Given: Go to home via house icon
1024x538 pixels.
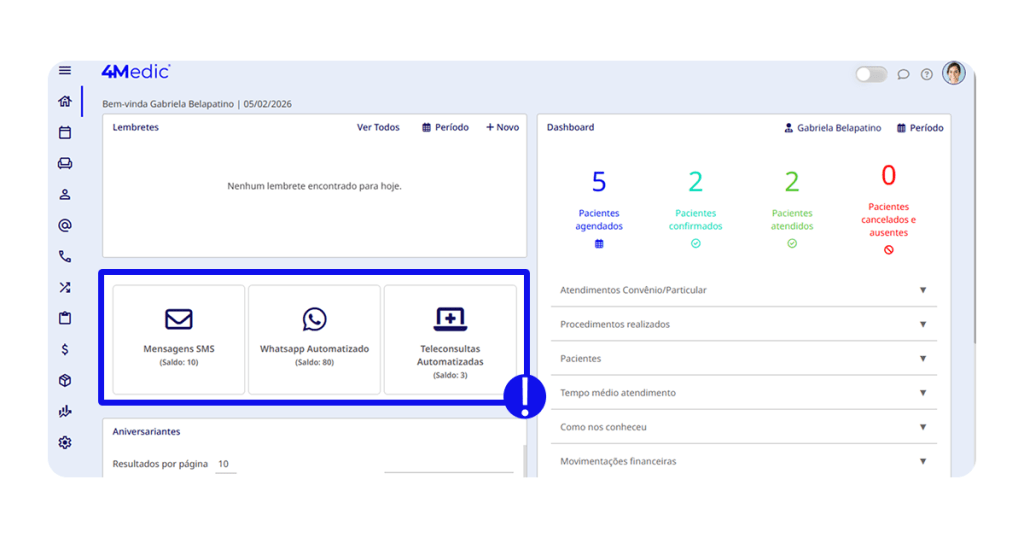Looking at the screenshot, I should point(65,101).
